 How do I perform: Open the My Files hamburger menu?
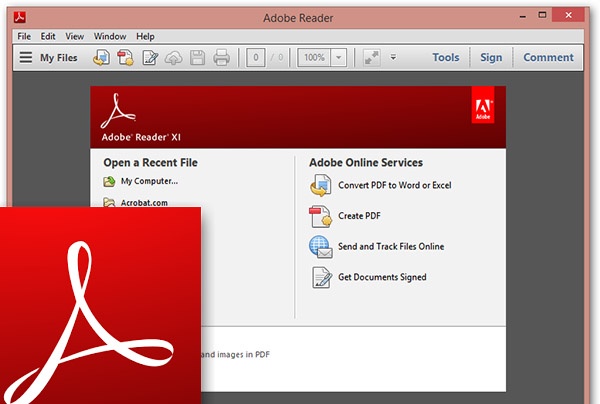[x=26, y=58]
